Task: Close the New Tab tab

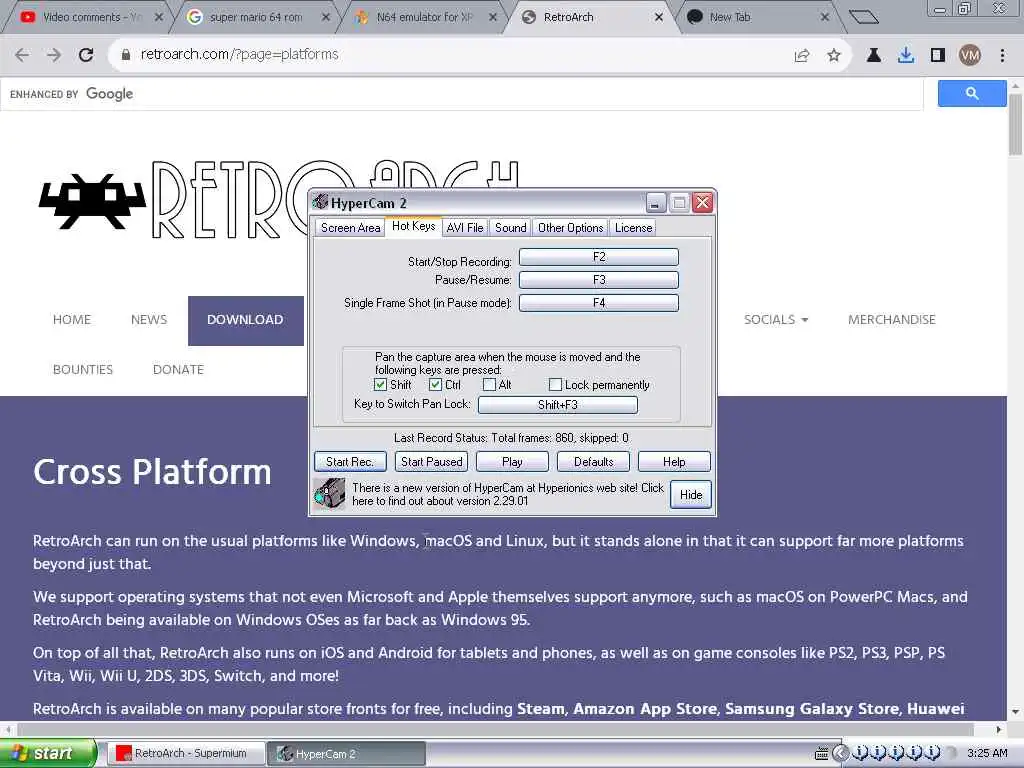Action: coord(825,18)
